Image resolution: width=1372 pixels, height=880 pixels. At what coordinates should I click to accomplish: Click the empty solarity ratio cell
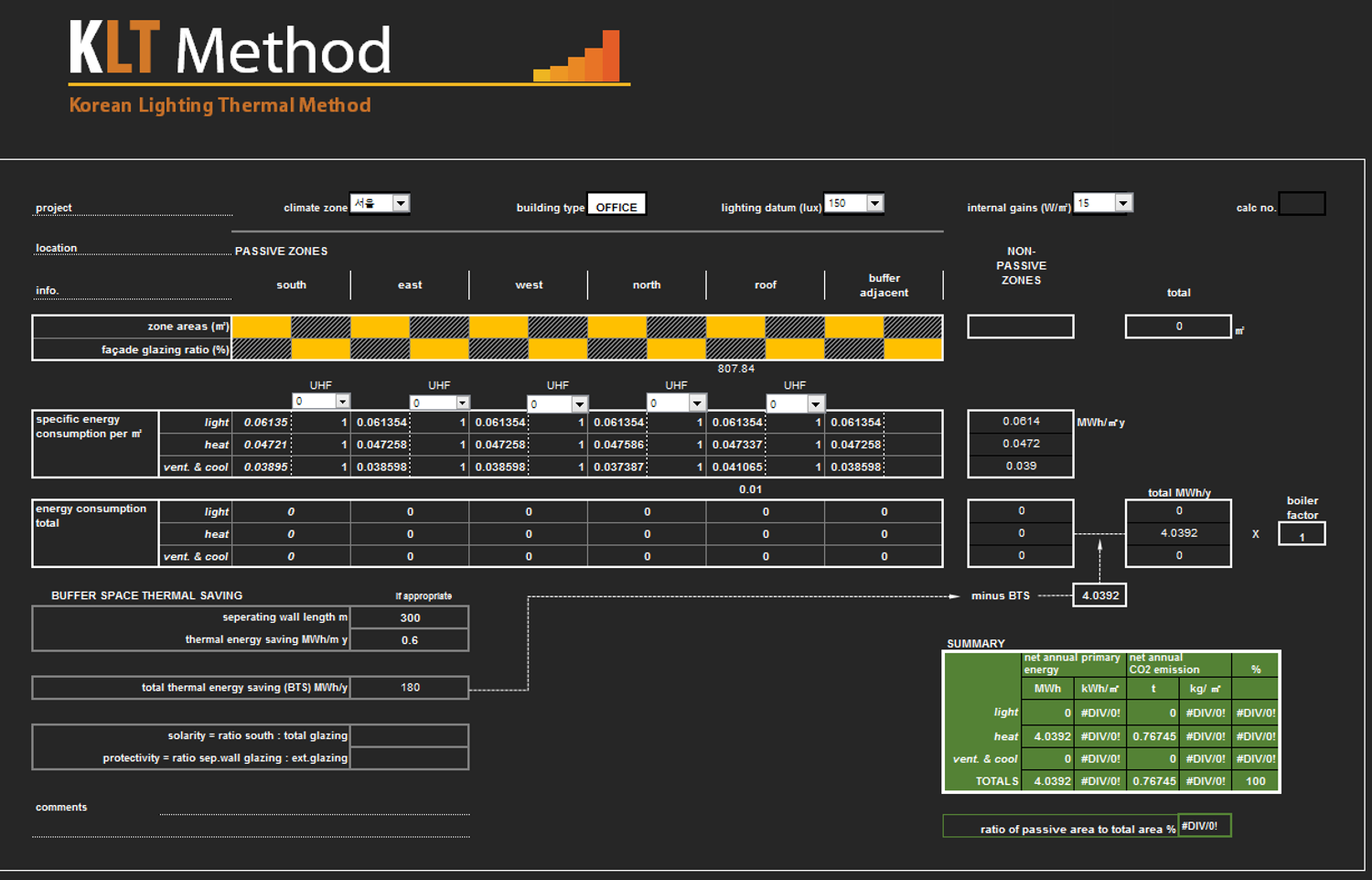[x=410, y=735]
